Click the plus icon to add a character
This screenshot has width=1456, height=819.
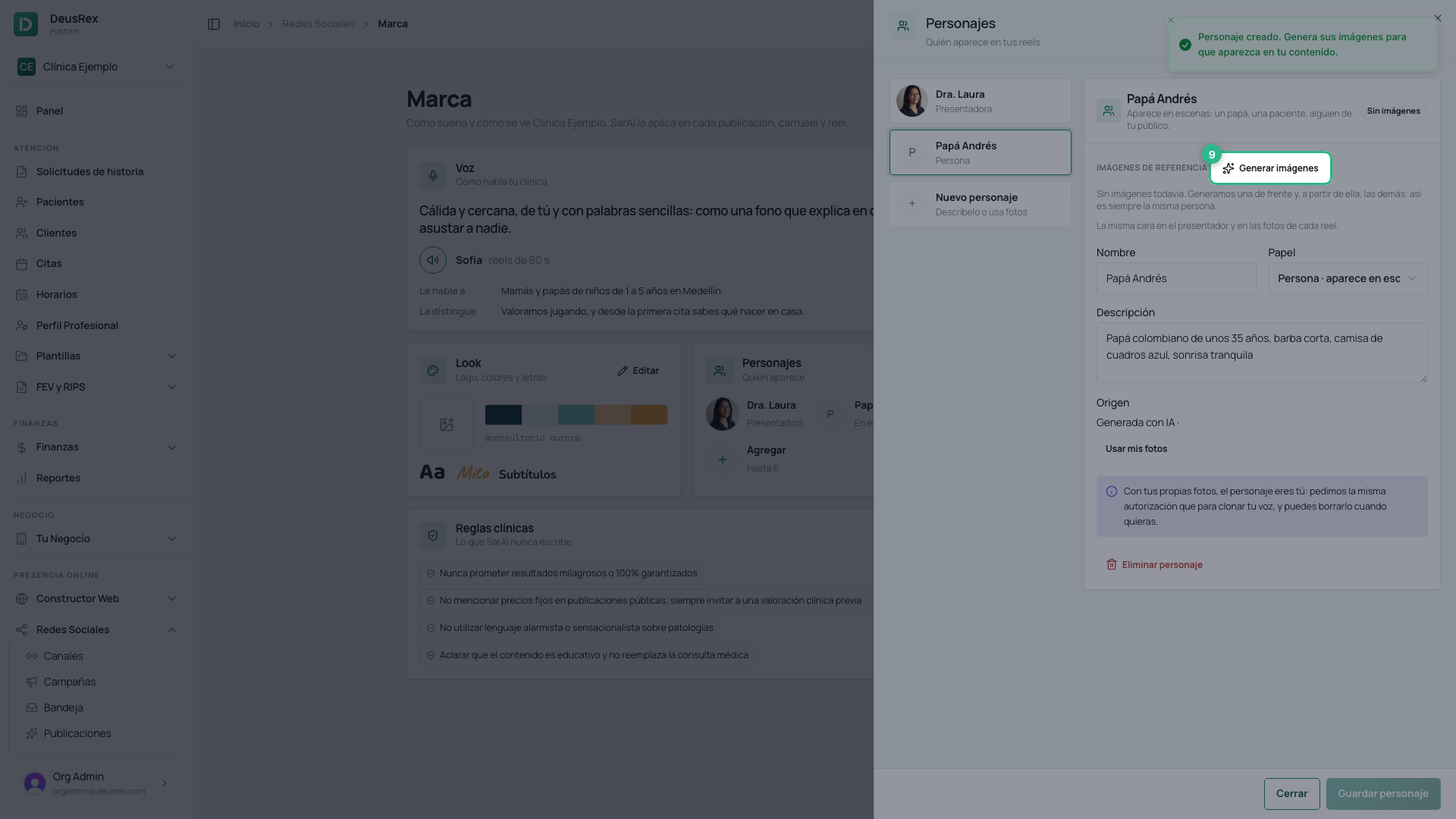pos(723,460)
